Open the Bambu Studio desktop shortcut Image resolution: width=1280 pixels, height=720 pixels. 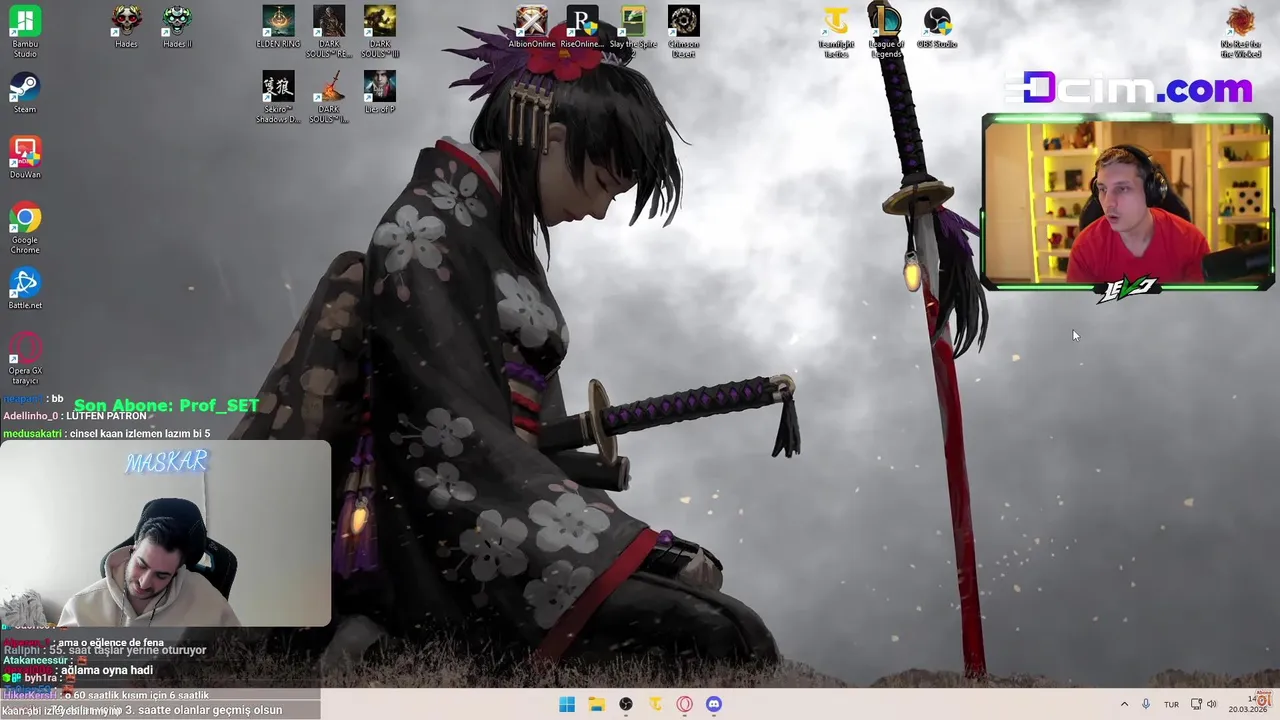[x=25, y=31]
